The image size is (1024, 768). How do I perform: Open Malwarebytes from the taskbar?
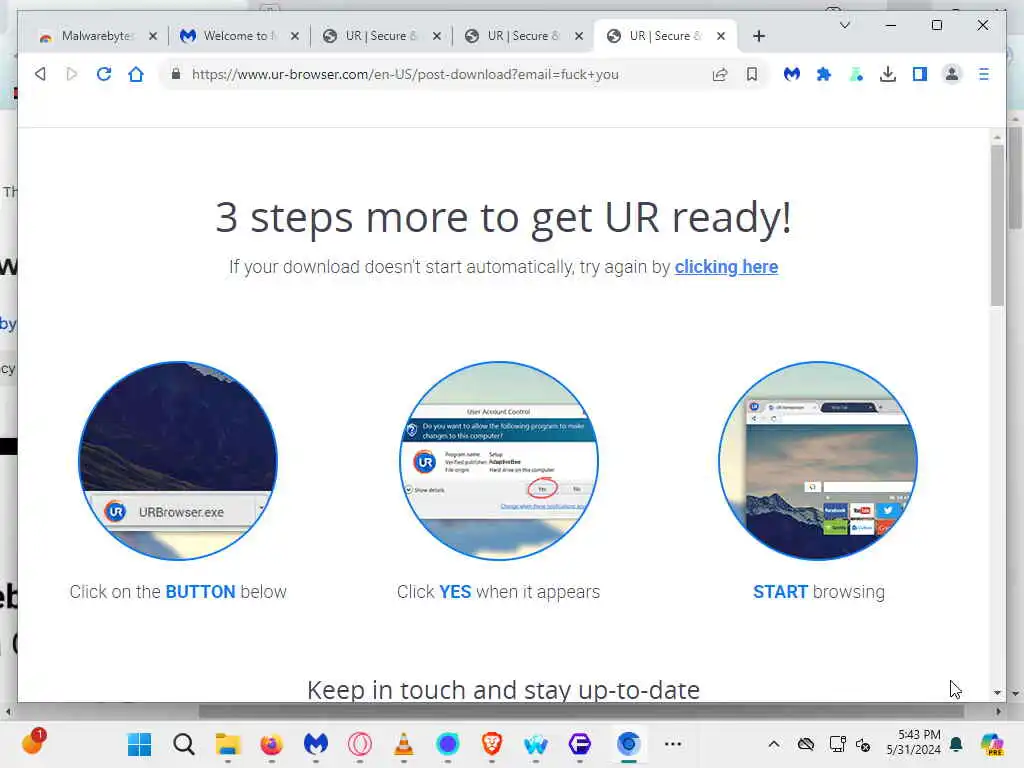[x=315, y=744]
